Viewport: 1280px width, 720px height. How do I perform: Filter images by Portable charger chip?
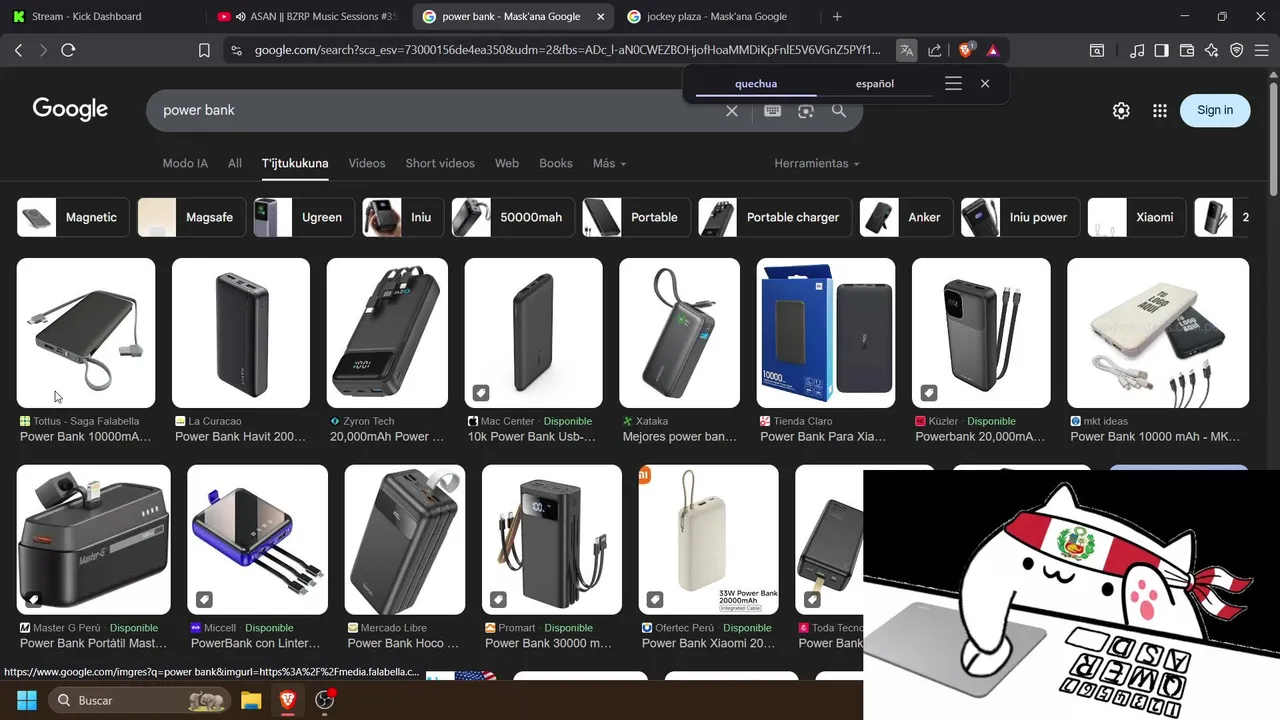tap(775, 217)
